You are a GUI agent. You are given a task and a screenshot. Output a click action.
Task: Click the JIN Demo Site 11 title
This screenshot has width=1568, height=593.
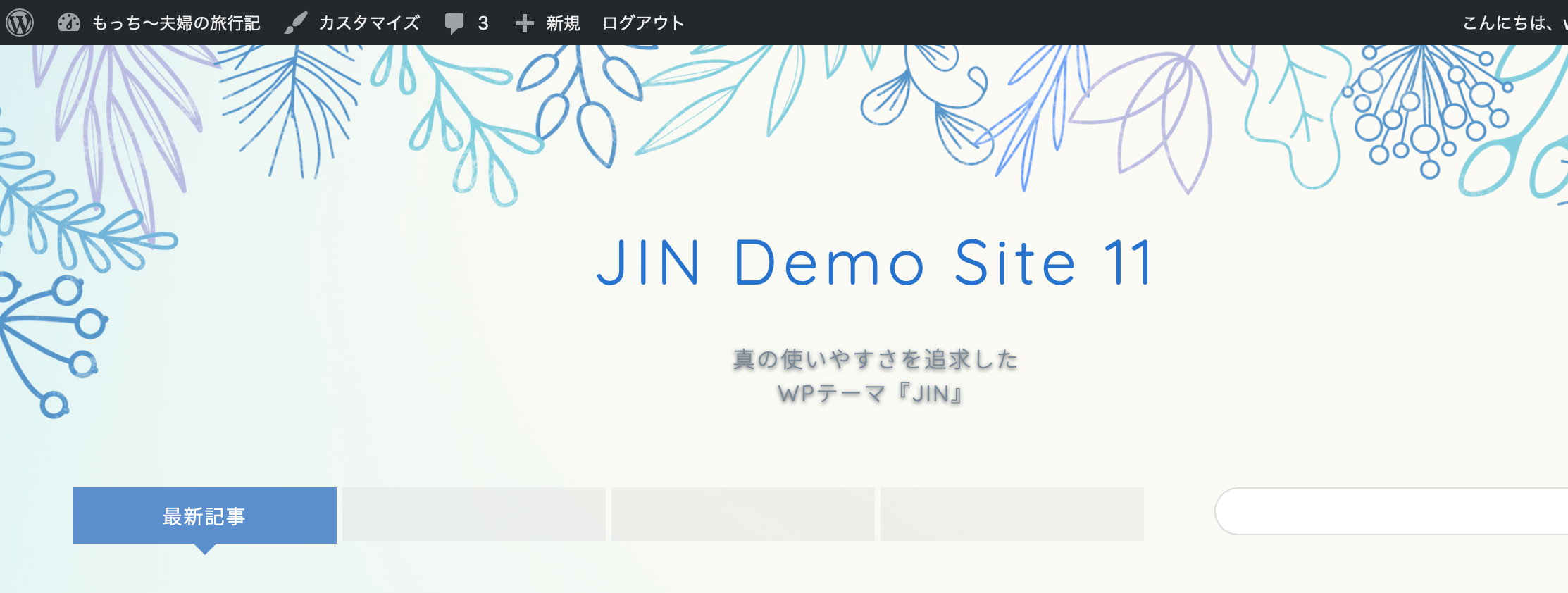(874, 263)
